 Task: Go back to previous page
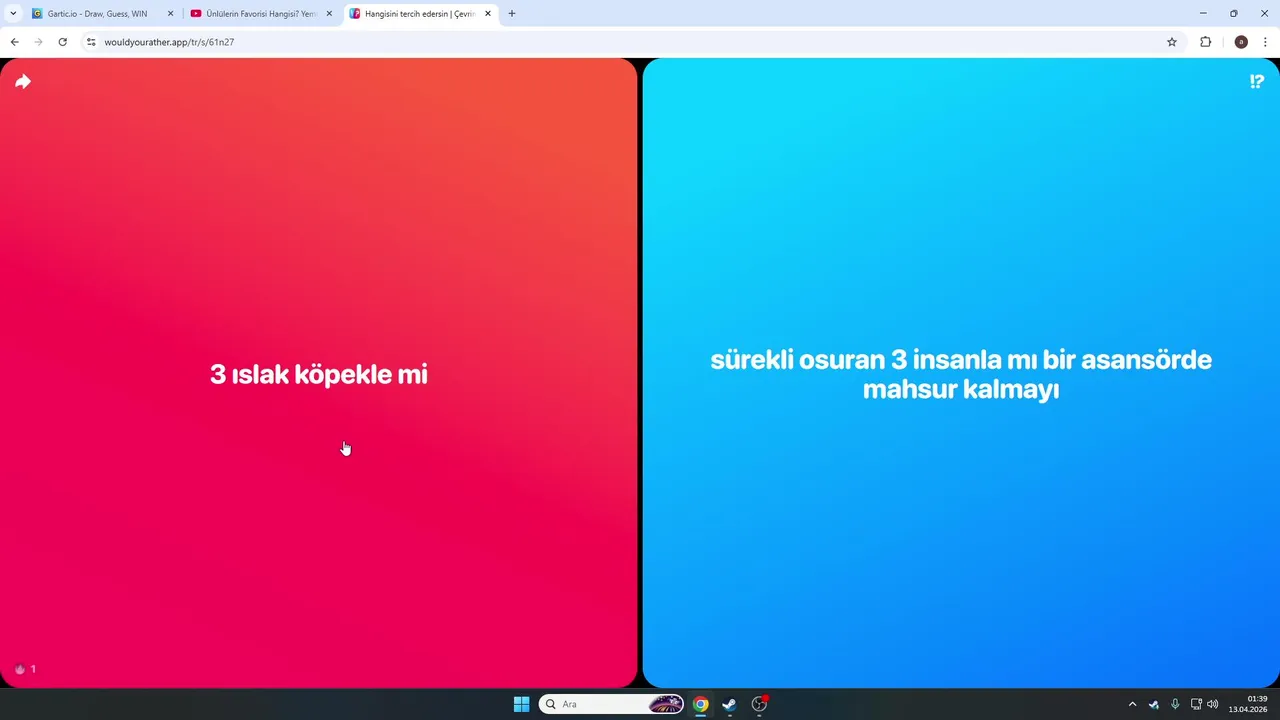point(14,42)
